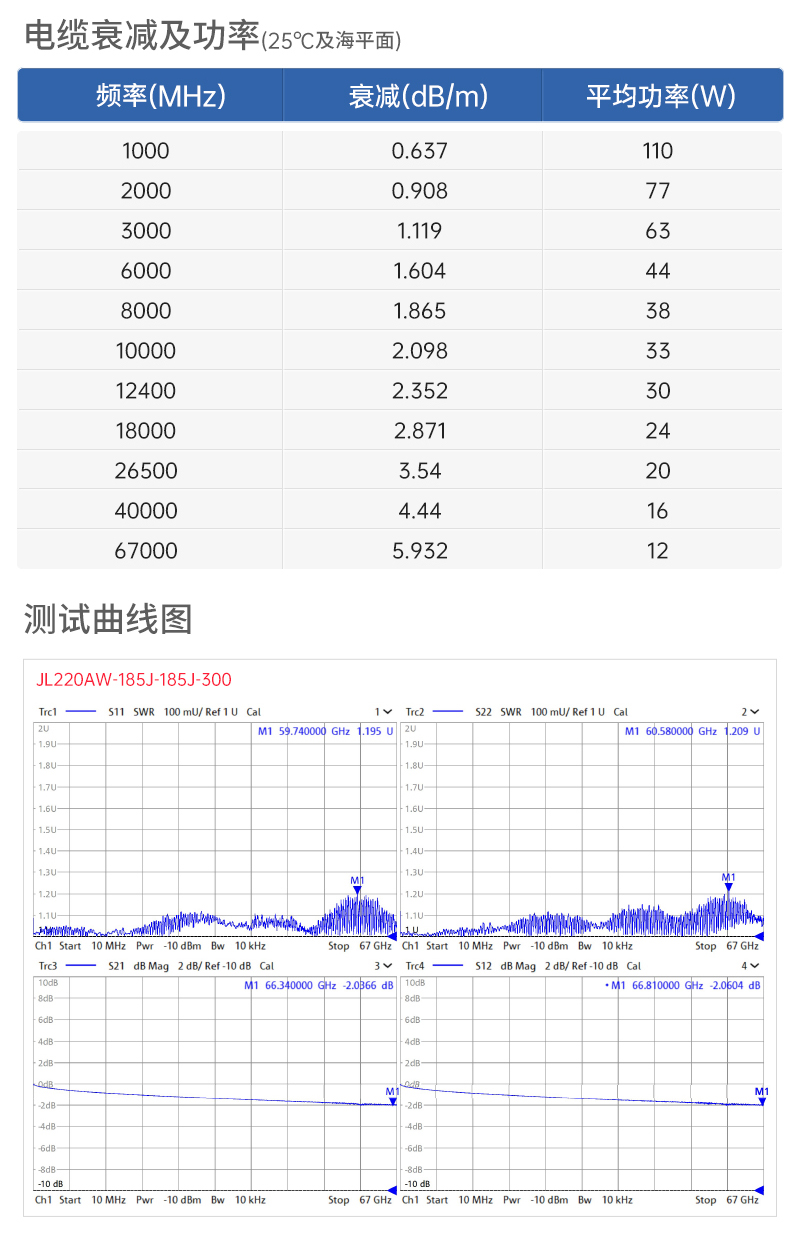Click the Trc4 S12 dB Mag trace label
The height and width of the screenshot is (1241, 800).
click(523, 966)
